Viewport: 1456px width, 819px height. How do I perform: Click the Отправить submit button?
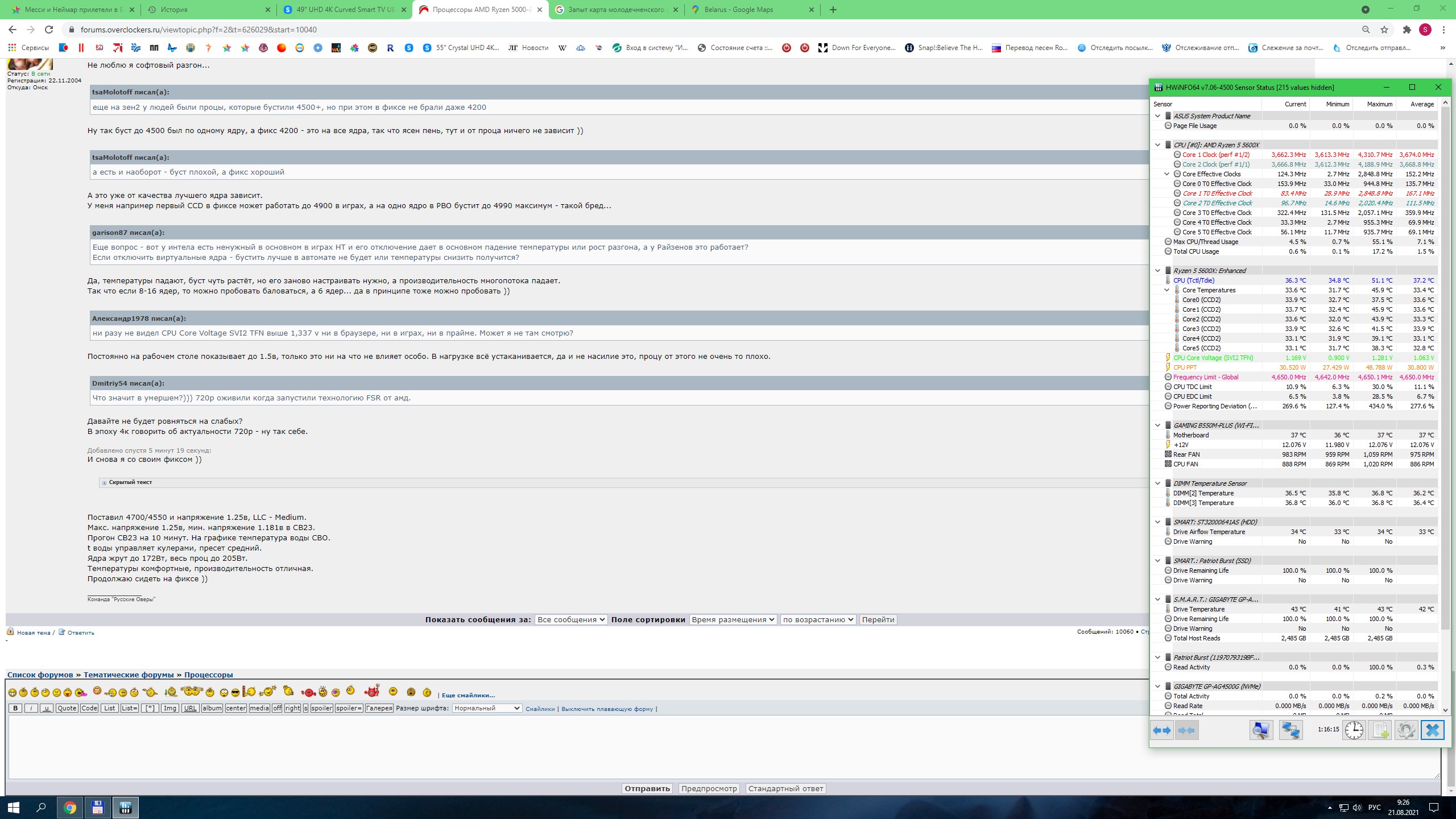pyautogui.click(x=647, y=788)
